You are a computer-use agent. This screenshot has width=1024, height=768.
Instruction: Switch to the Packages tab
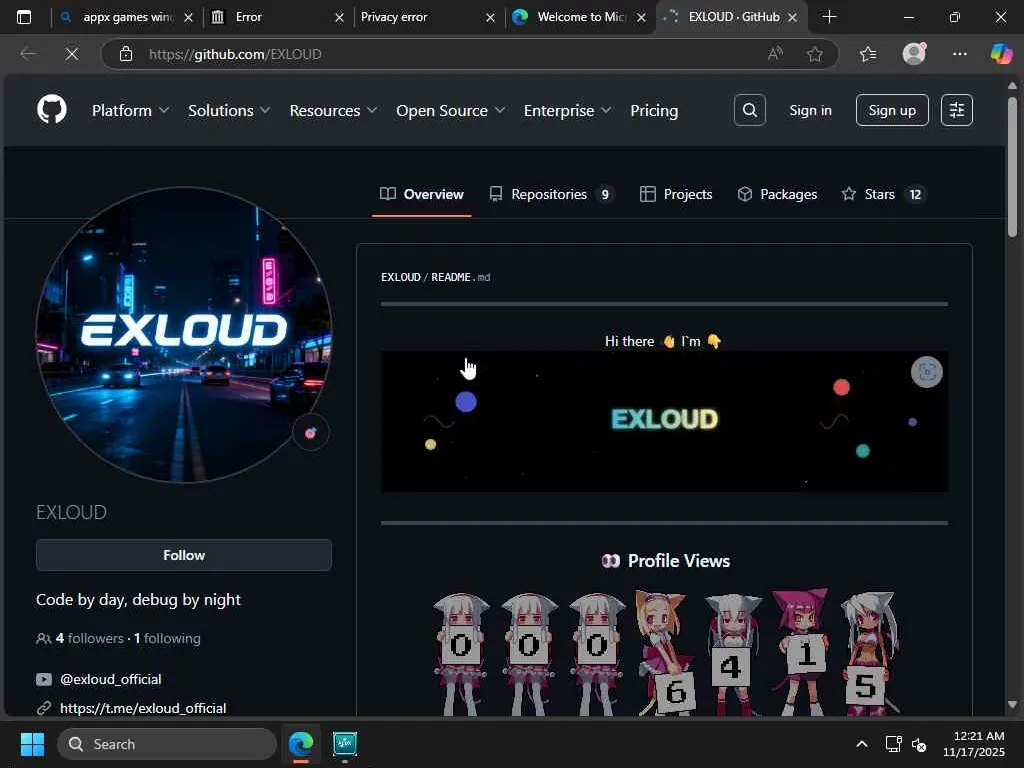pyautogui.click(x=777, y=194)
